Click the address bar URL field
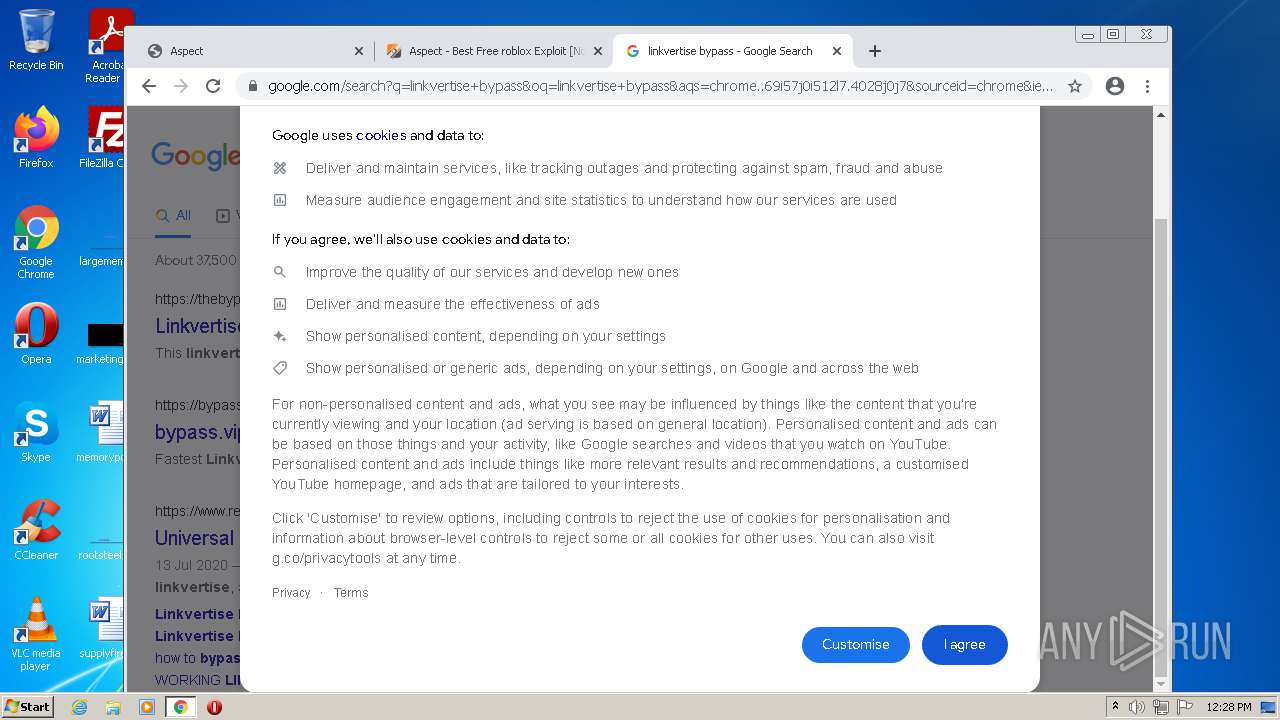This screenshot has height=720, width=1280. point(660,86)
